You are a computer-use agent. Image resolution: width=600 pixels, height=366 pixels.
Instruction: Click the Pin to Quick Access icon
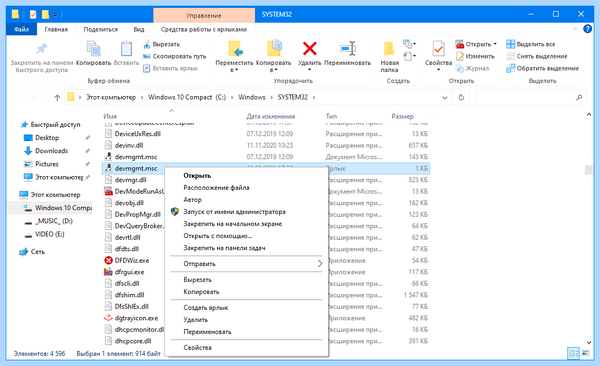[x=42, y=49]
